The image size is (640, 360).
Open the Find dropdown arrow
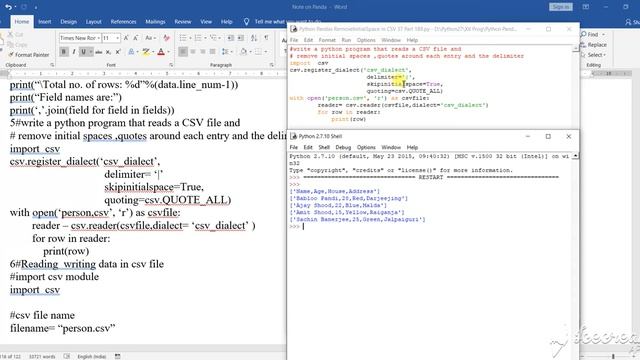(x=603, y=34)
